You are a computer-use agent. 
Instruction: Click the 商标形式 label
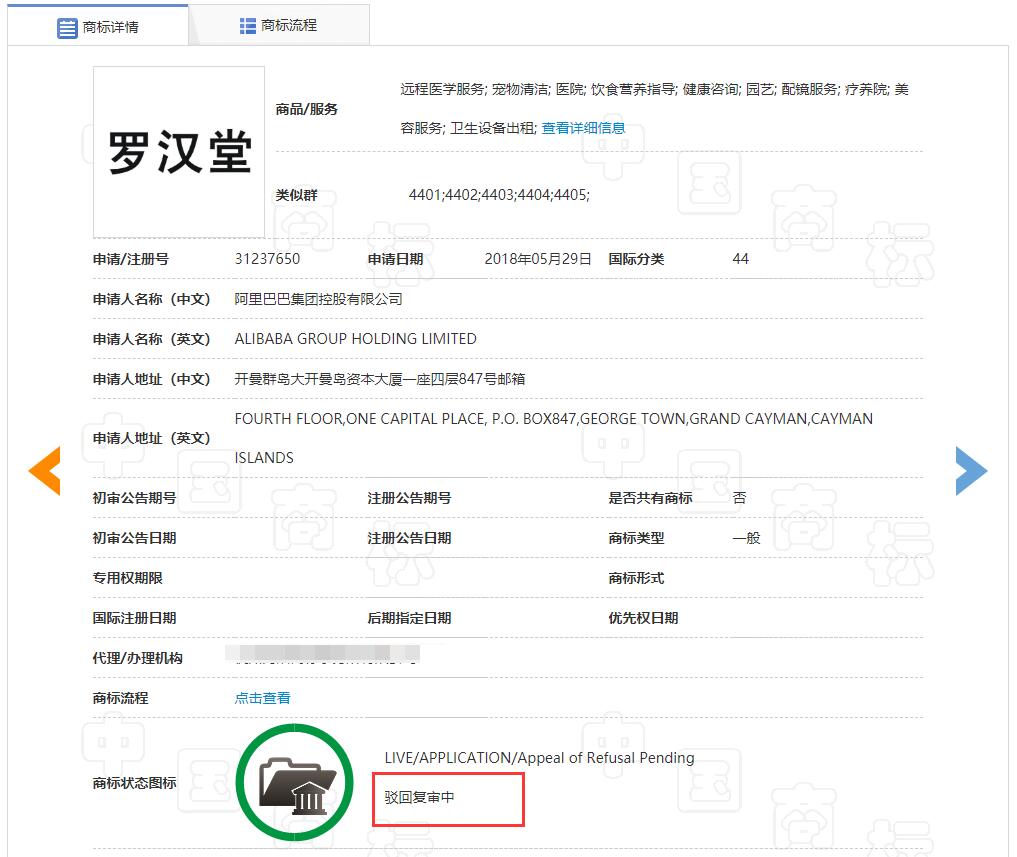click(x=636, y=578)
